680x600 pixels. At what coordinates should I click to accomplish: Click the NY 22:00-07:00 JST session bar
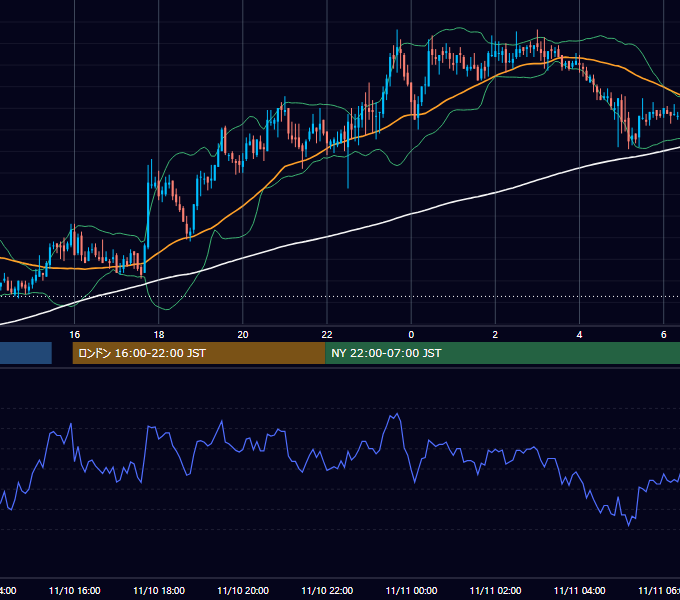tap(503, 353)
